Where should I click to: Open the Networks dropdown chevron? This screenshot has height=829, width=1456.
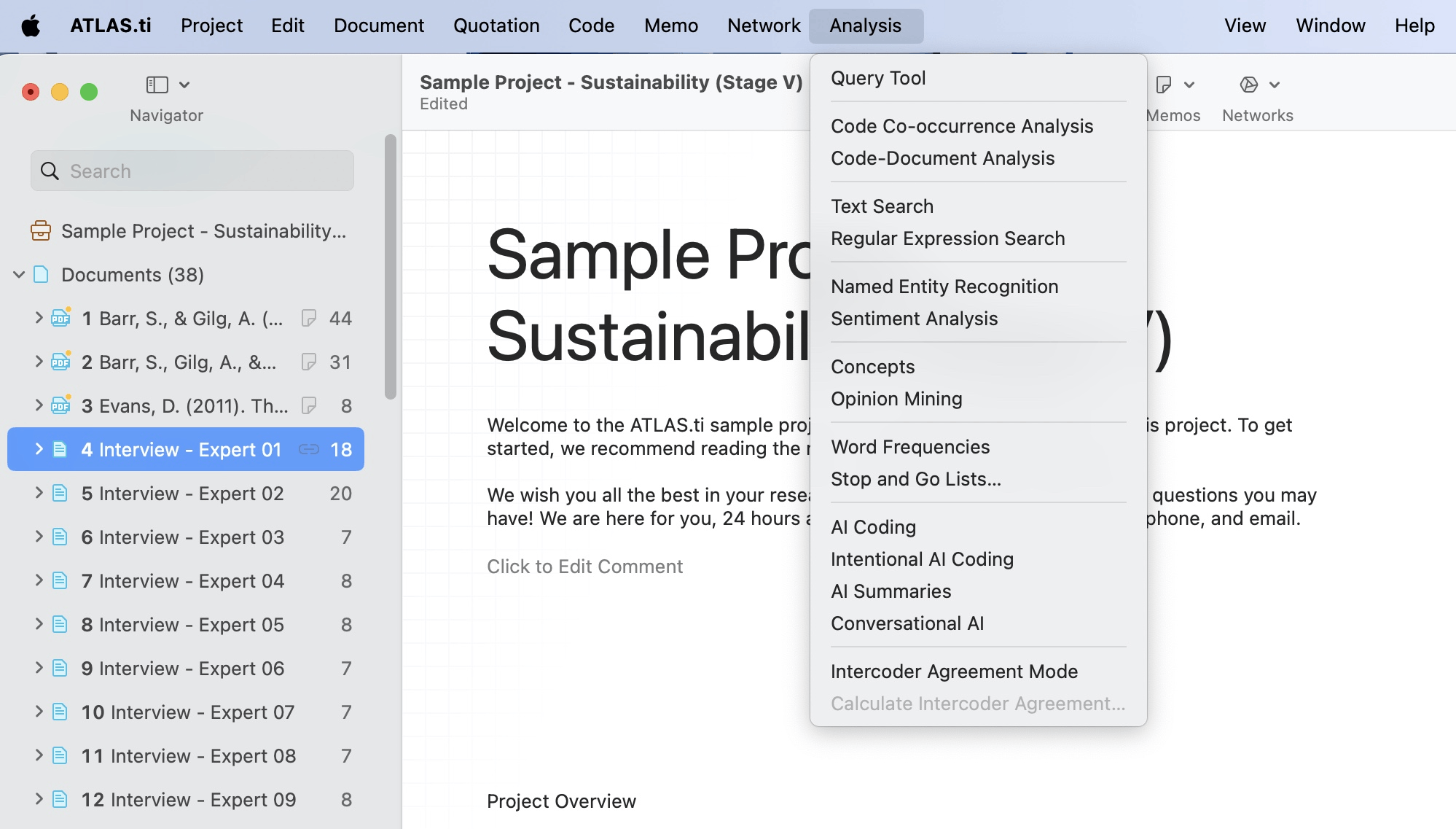coord(1275,85)
